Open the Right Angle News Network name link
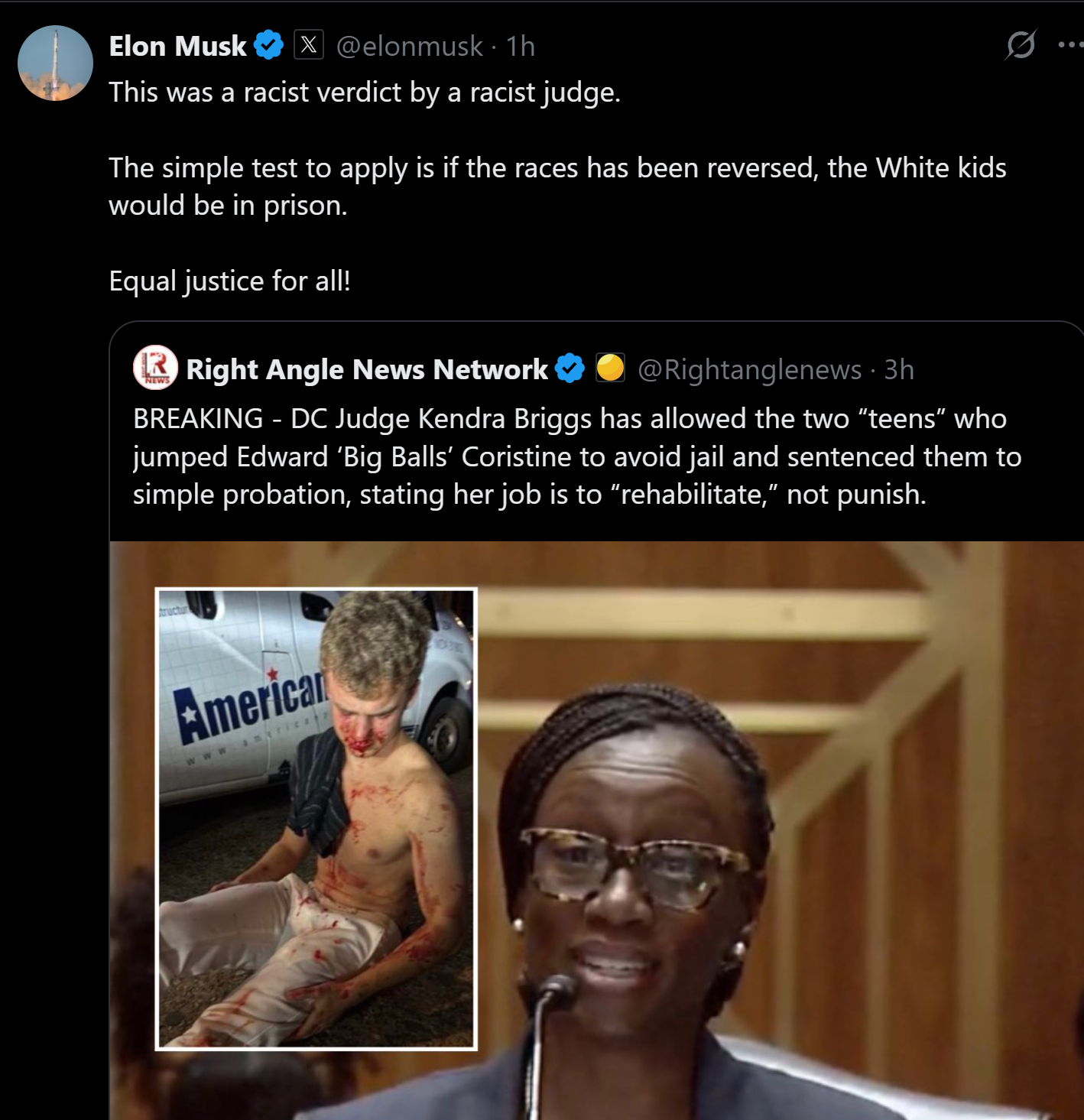The image size is (1084, 1120). [x=367, y=369]
